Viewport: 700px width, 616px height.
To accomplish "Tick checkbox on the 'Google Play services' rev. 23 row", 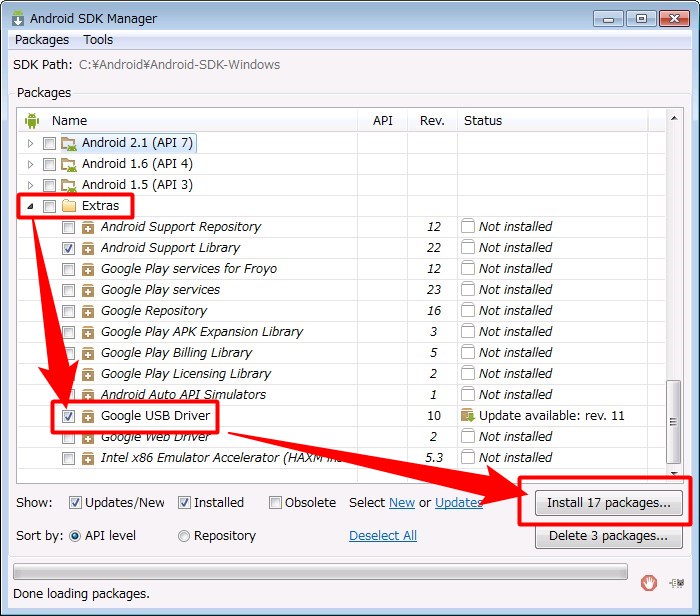I will click(68, 290).
